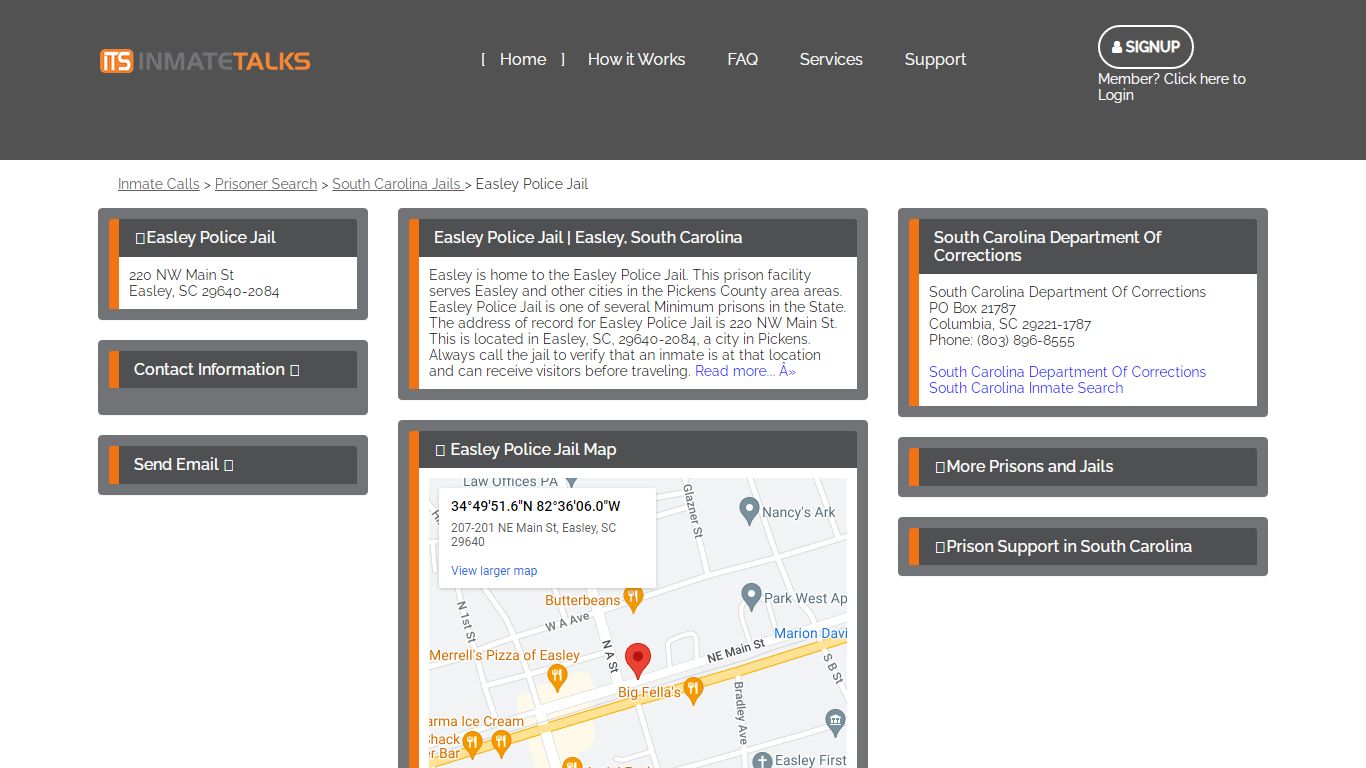Open South Carolina Jails breadcrumb link
This screenshot has width=1366, height=768.
(397, 184)
